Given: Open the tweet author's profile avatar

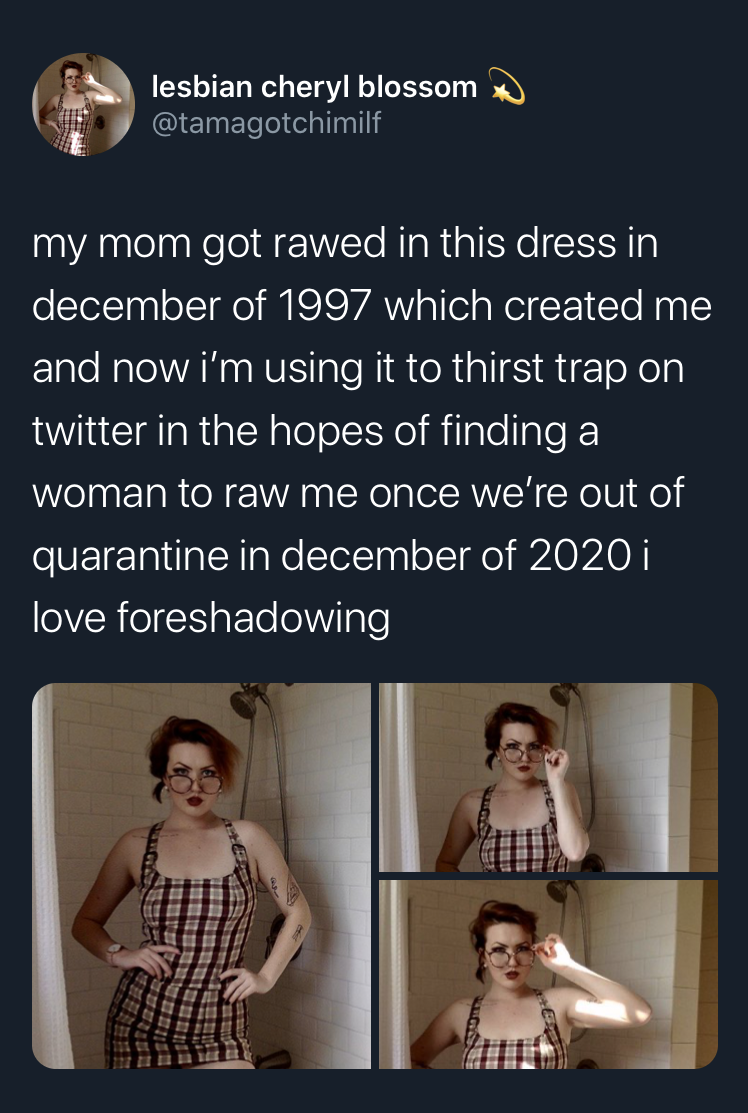Looking at the screenshot, I should (83, 105).
